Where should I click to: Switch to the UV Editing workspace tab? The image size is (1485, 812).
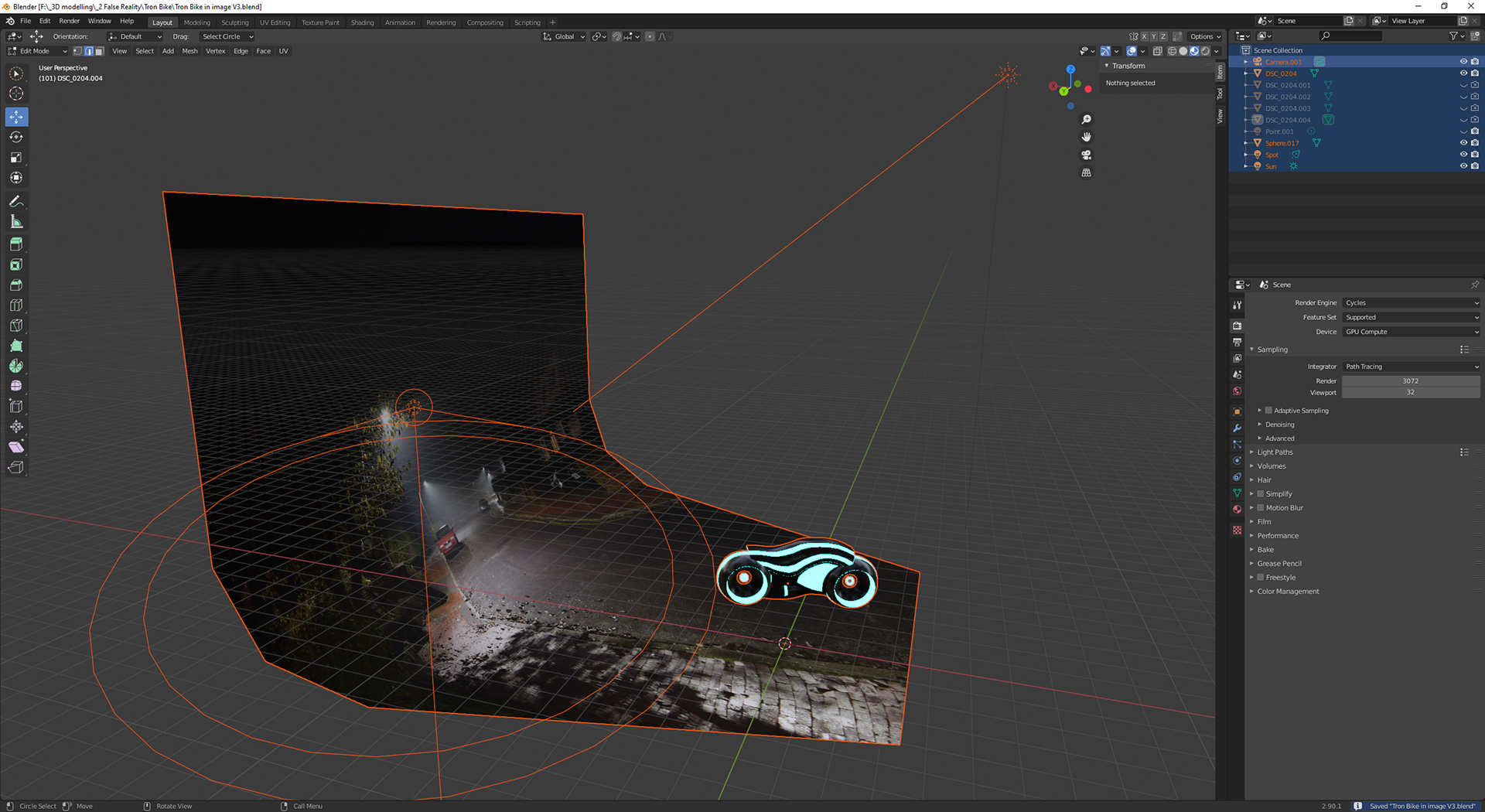pos(275,22)
